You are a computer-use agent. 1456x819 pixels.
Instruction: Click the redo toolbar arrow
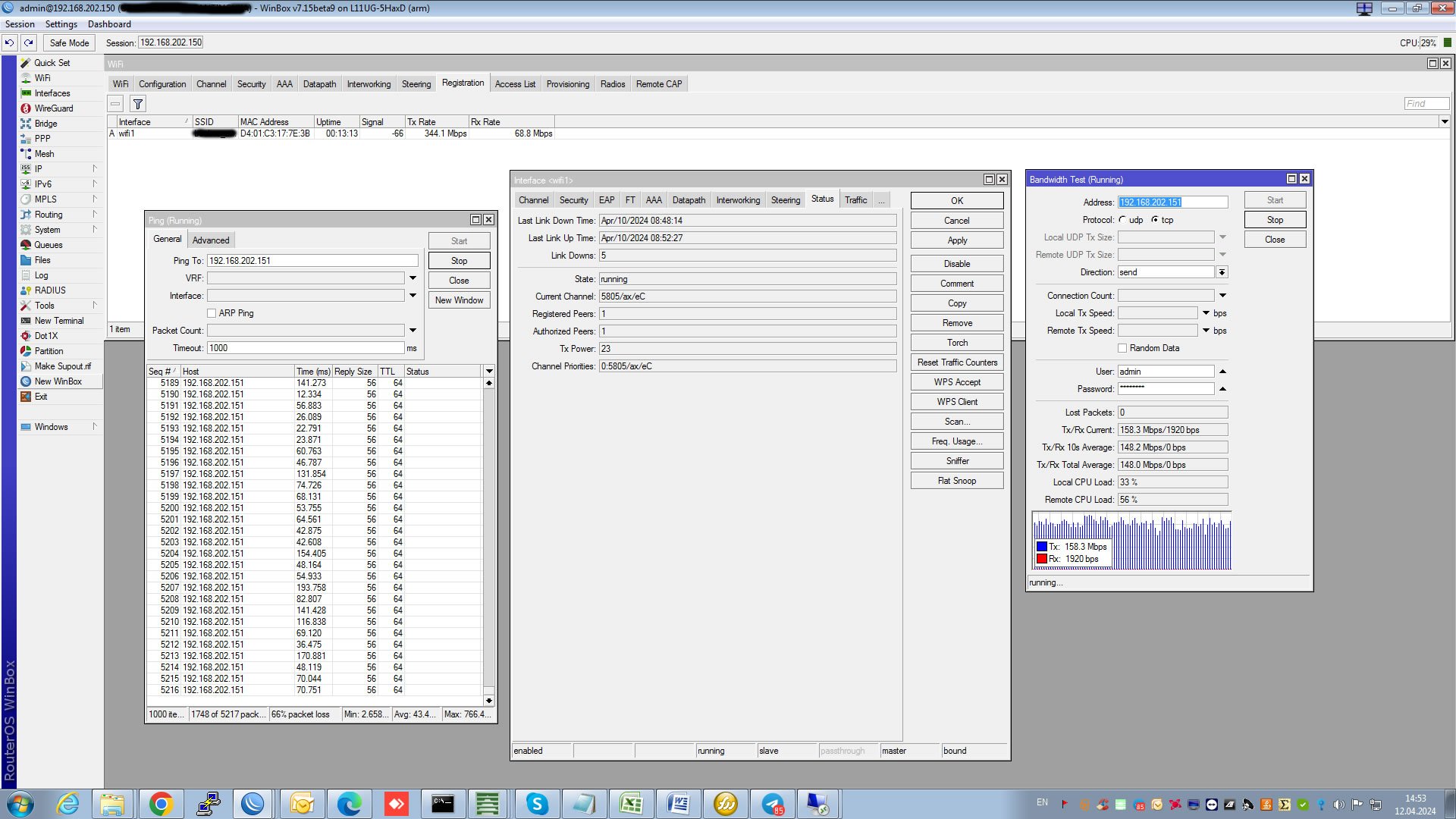pyautogui.click(x=28, y=43)
